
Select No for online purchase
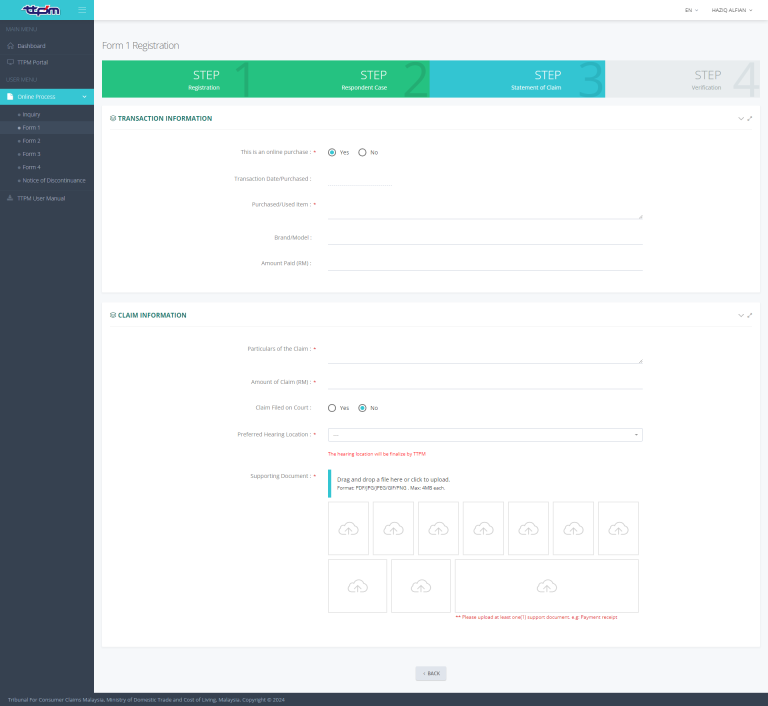click(x=362, y=152)
